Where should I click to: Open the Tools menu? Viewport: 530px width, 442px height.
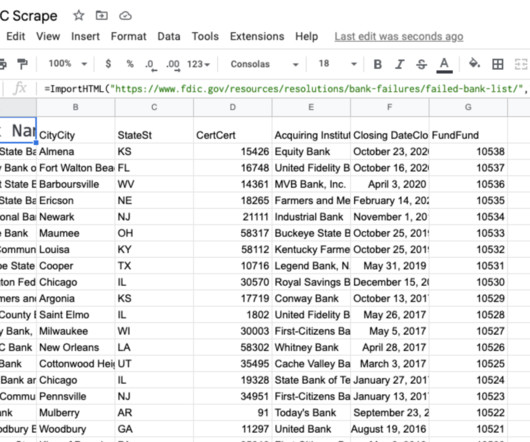(x=205, y=36)
